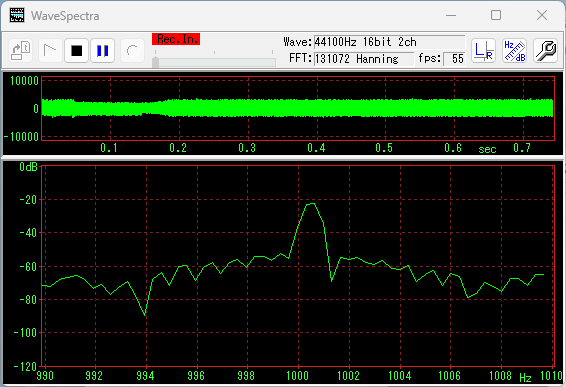This screenshot has height=387, width=566.
Task: Click the WaveSpectra app icon in title bar
Action: click(x=17, y=16)
